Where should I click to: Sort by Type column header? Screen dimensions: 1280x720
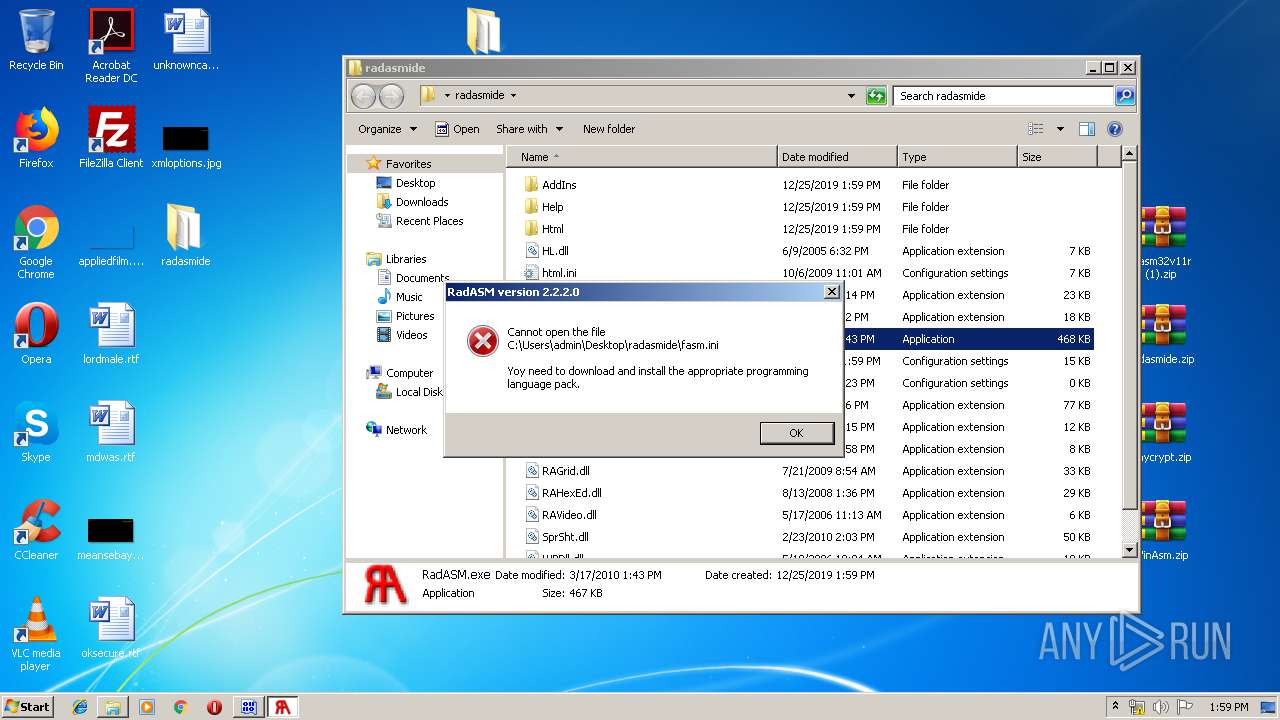click(x=957, y=157)
